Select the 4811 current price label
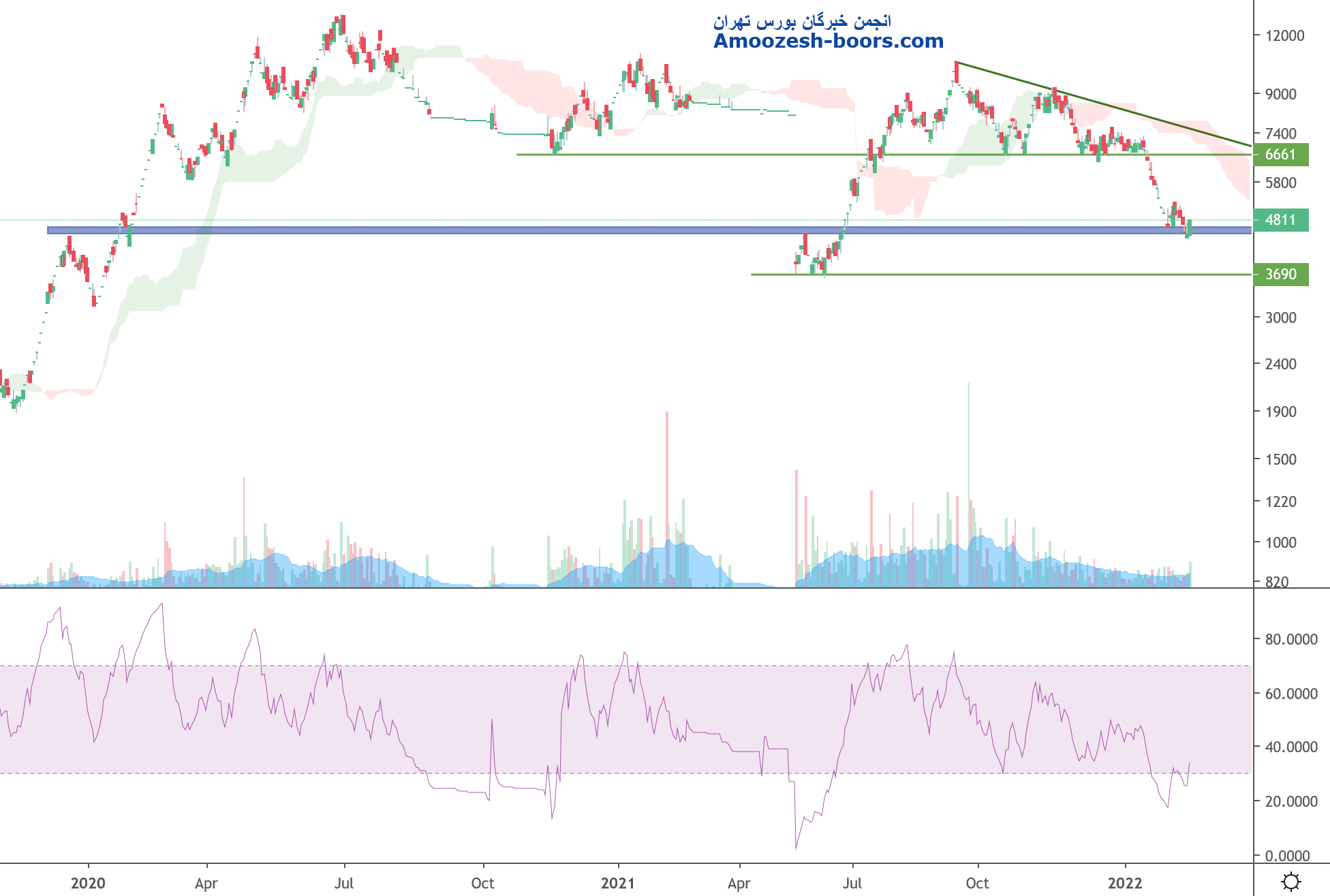 click(1280, 220)
